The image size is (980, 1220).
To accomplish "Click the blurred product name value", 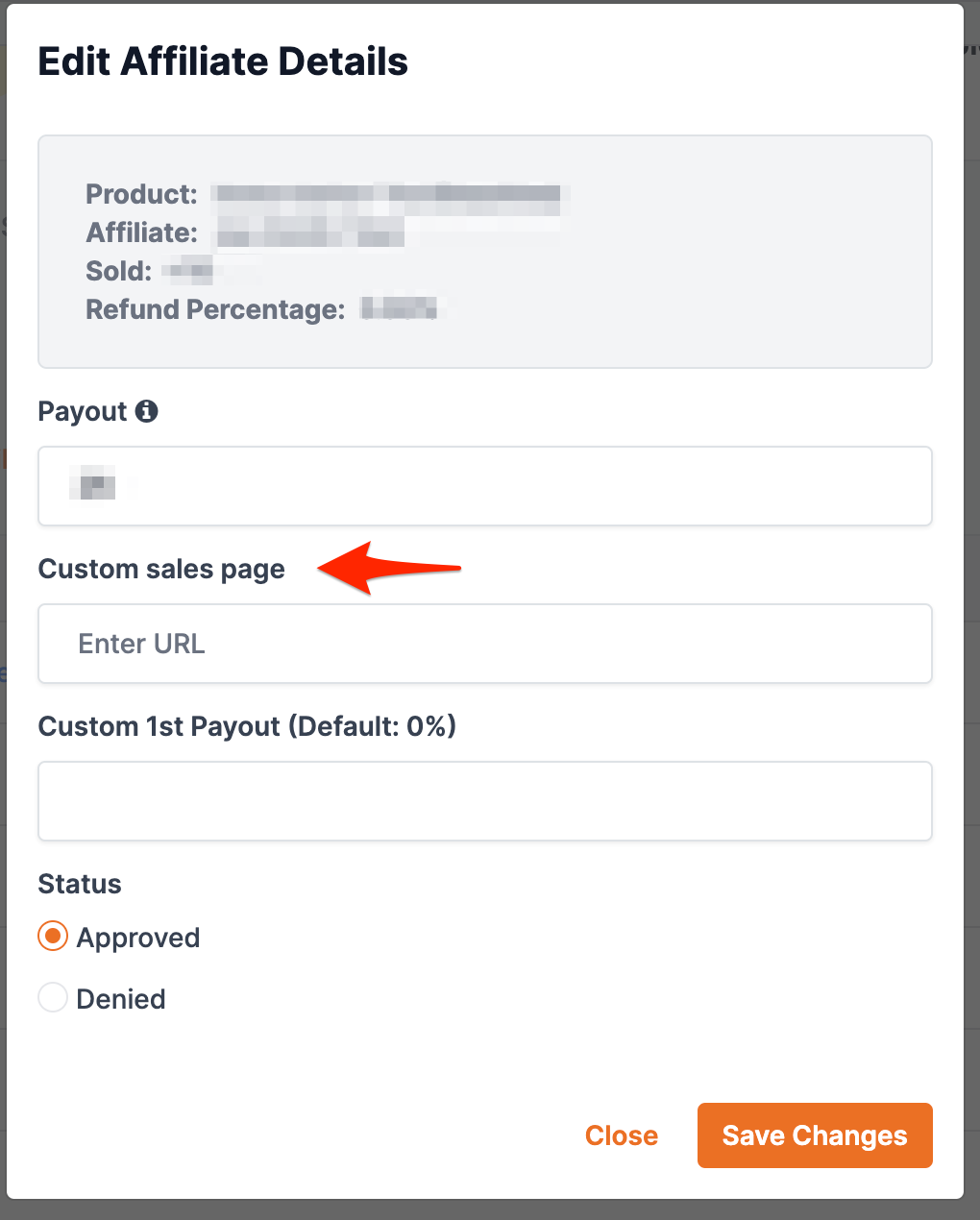I will 388,195.
